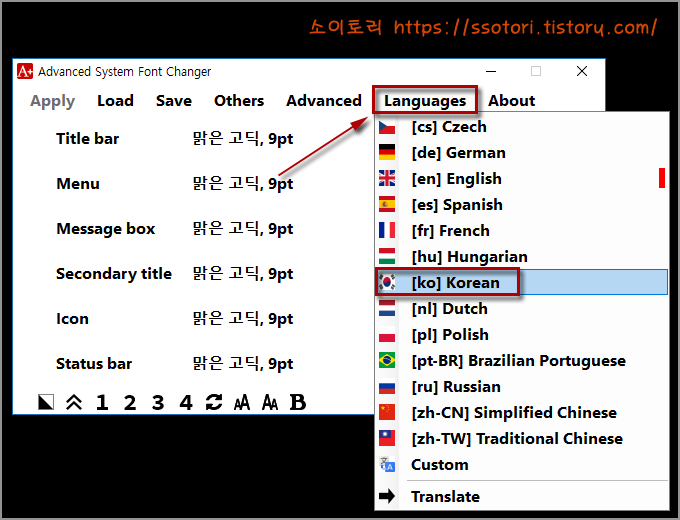
Task: Change the Status bar font value
Action: point(243,363)
